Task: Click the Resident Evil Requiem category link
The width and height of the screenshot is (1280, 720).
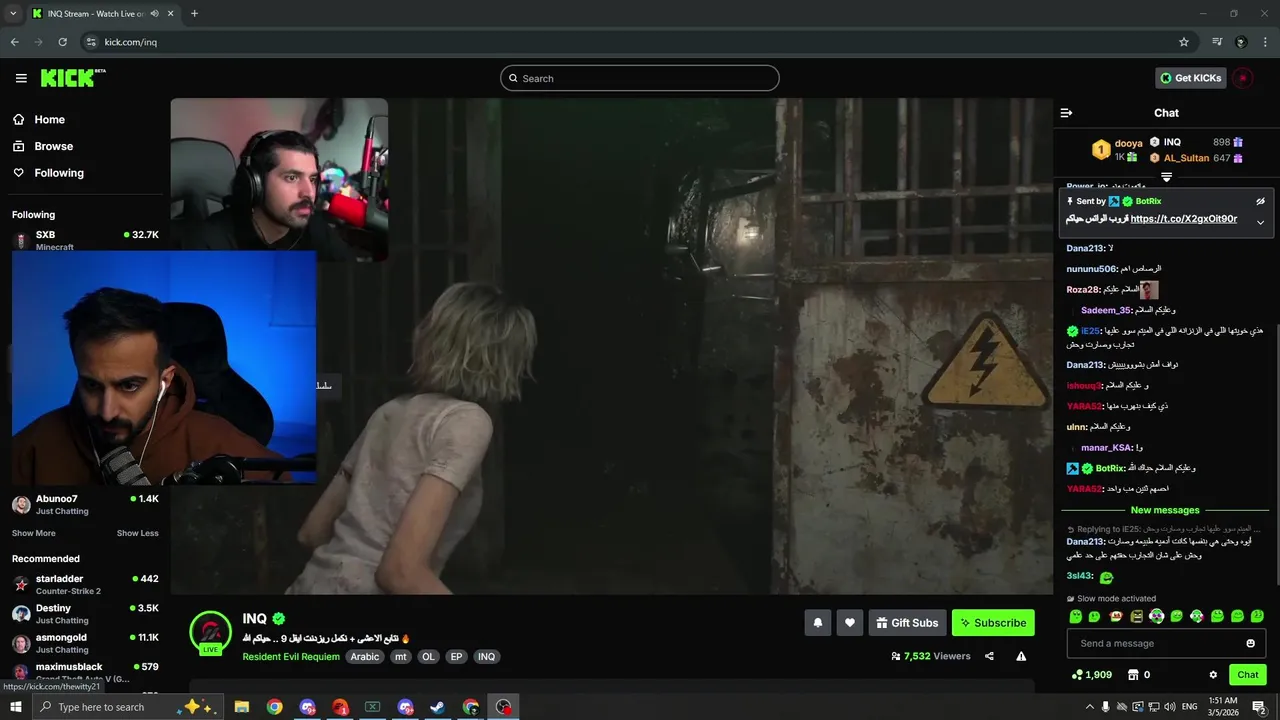Action: [291, 657]
